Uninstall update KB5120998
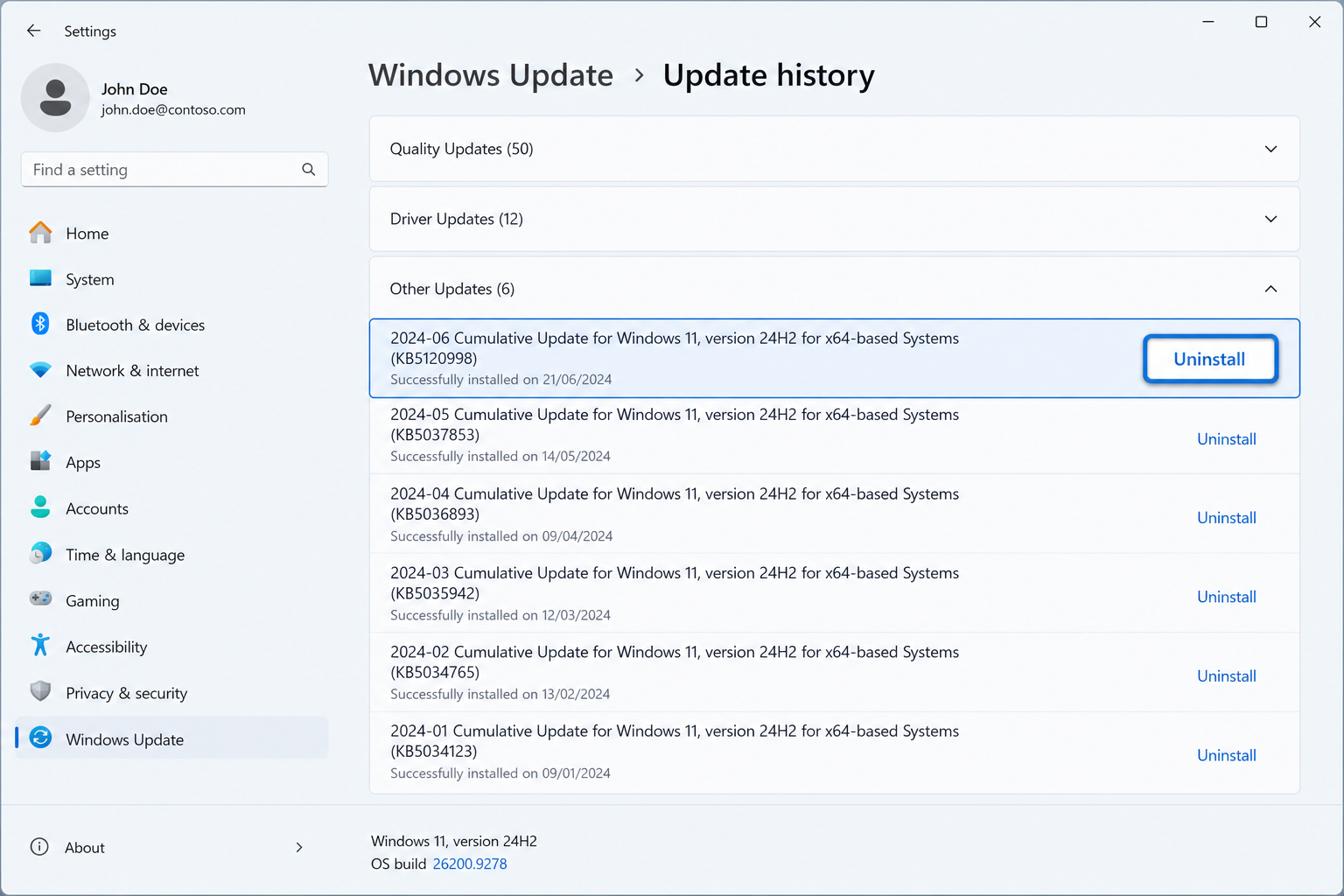The height and width of the screenshot is (896, 1344). pos(1210,359)
